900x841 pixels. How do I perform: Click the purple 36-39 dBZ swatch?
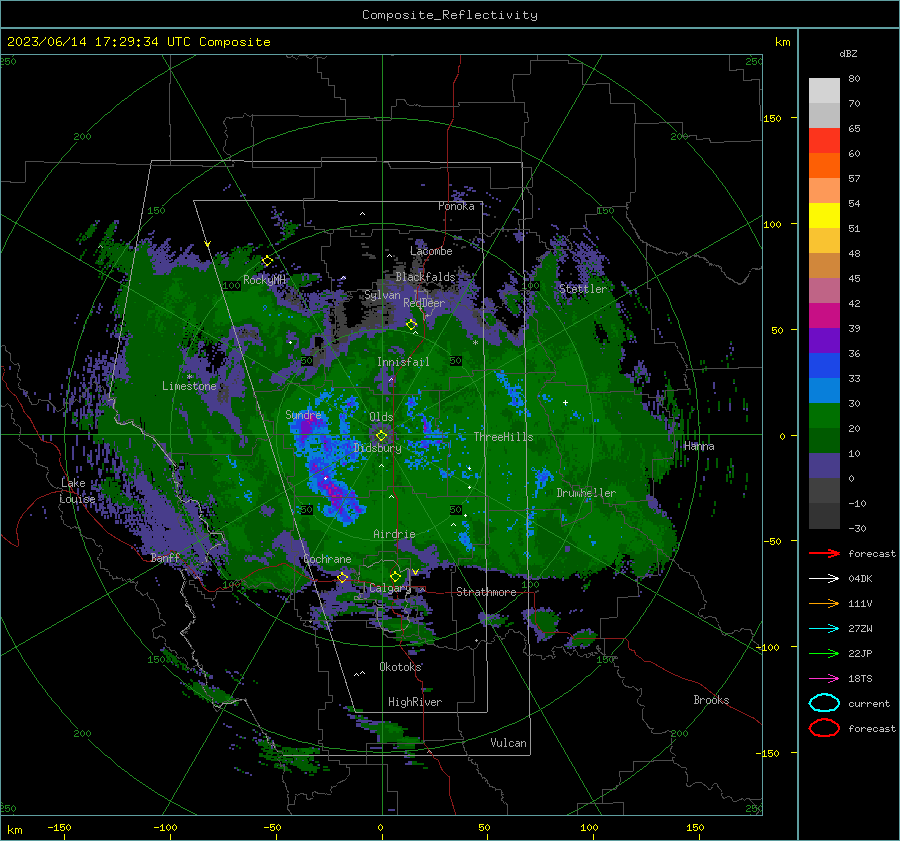coord(824,340)
